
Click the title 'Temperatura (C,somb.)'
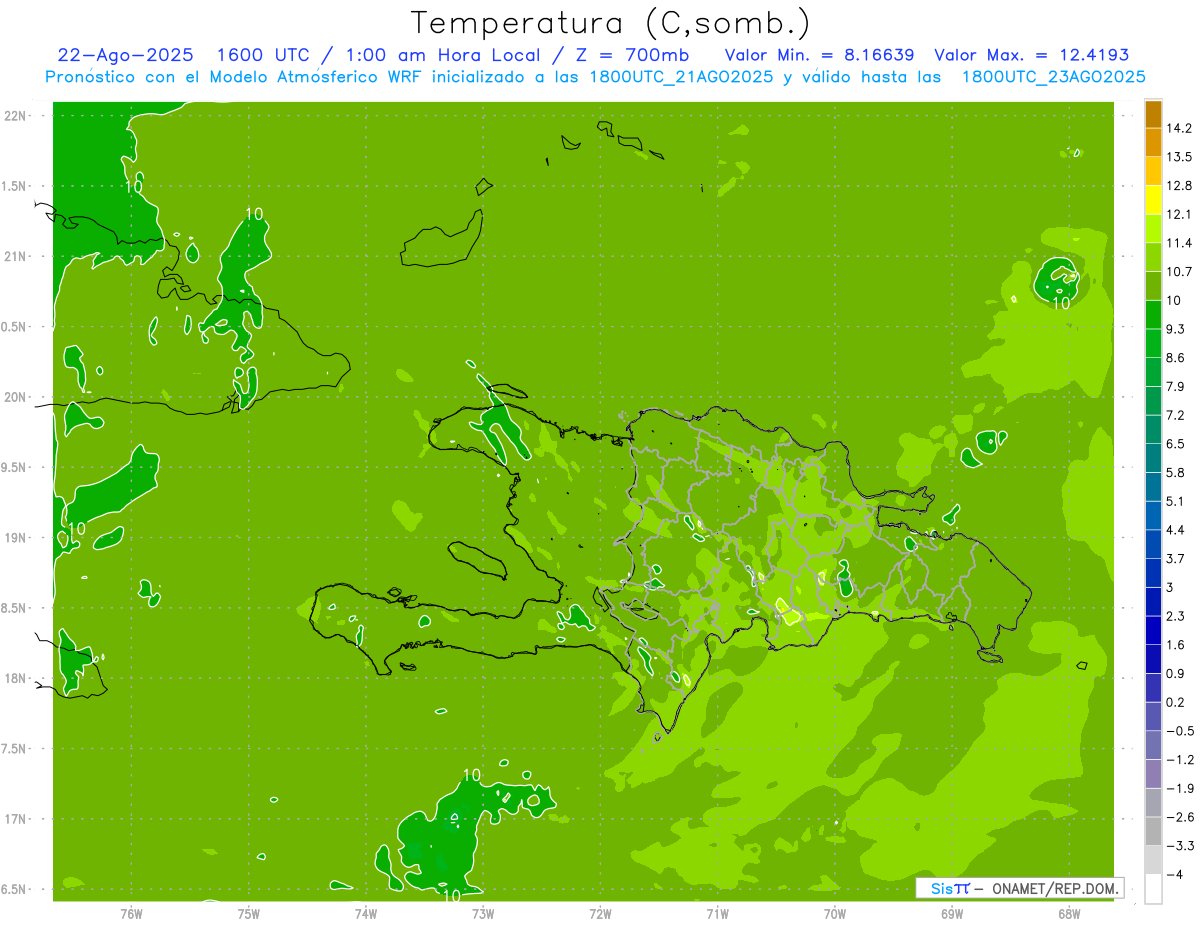(x=610, y=23)
